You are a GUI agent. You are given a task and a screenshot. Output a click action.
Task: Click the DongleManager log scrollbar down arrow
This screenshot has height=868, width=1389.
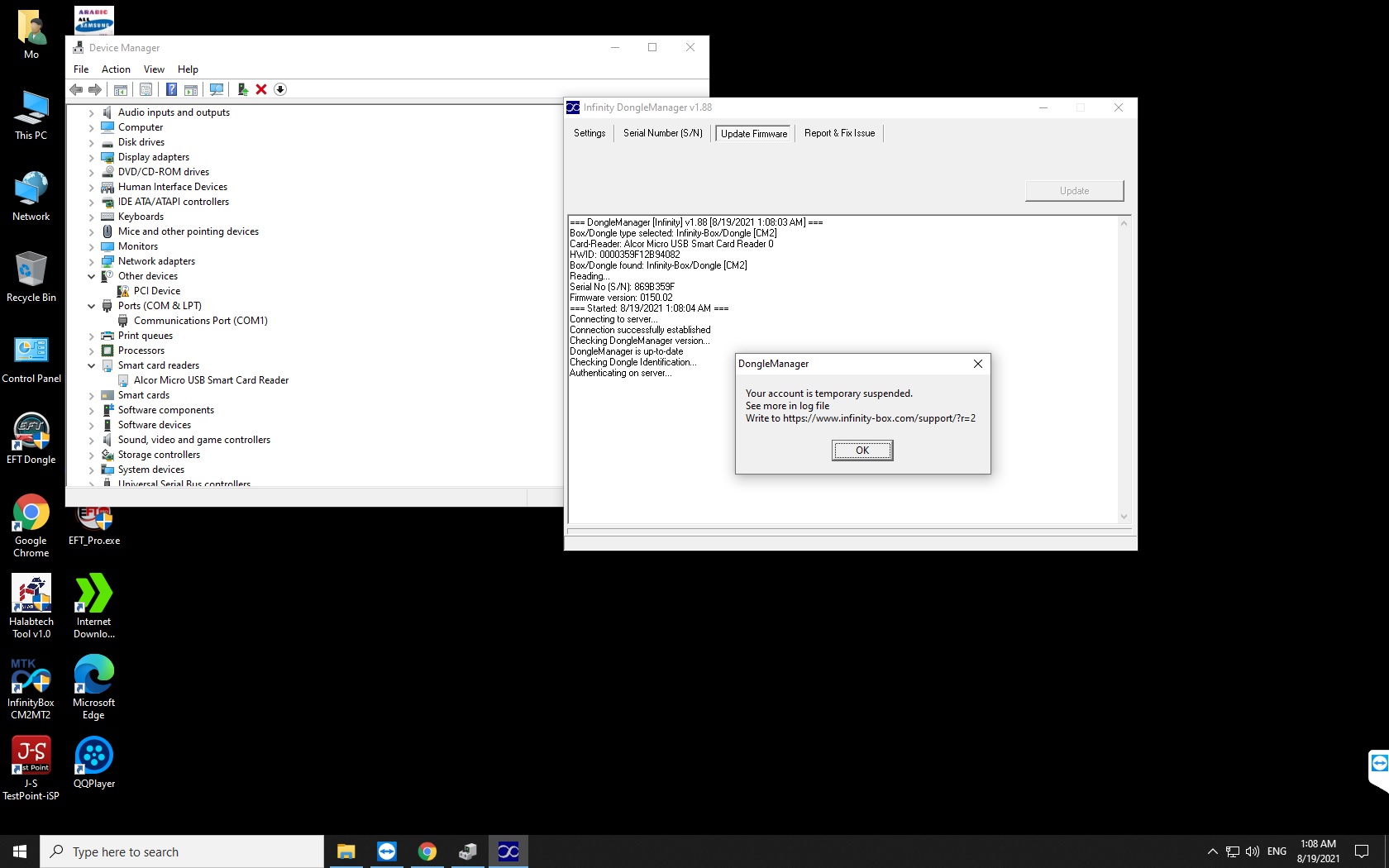(1124, 517)
